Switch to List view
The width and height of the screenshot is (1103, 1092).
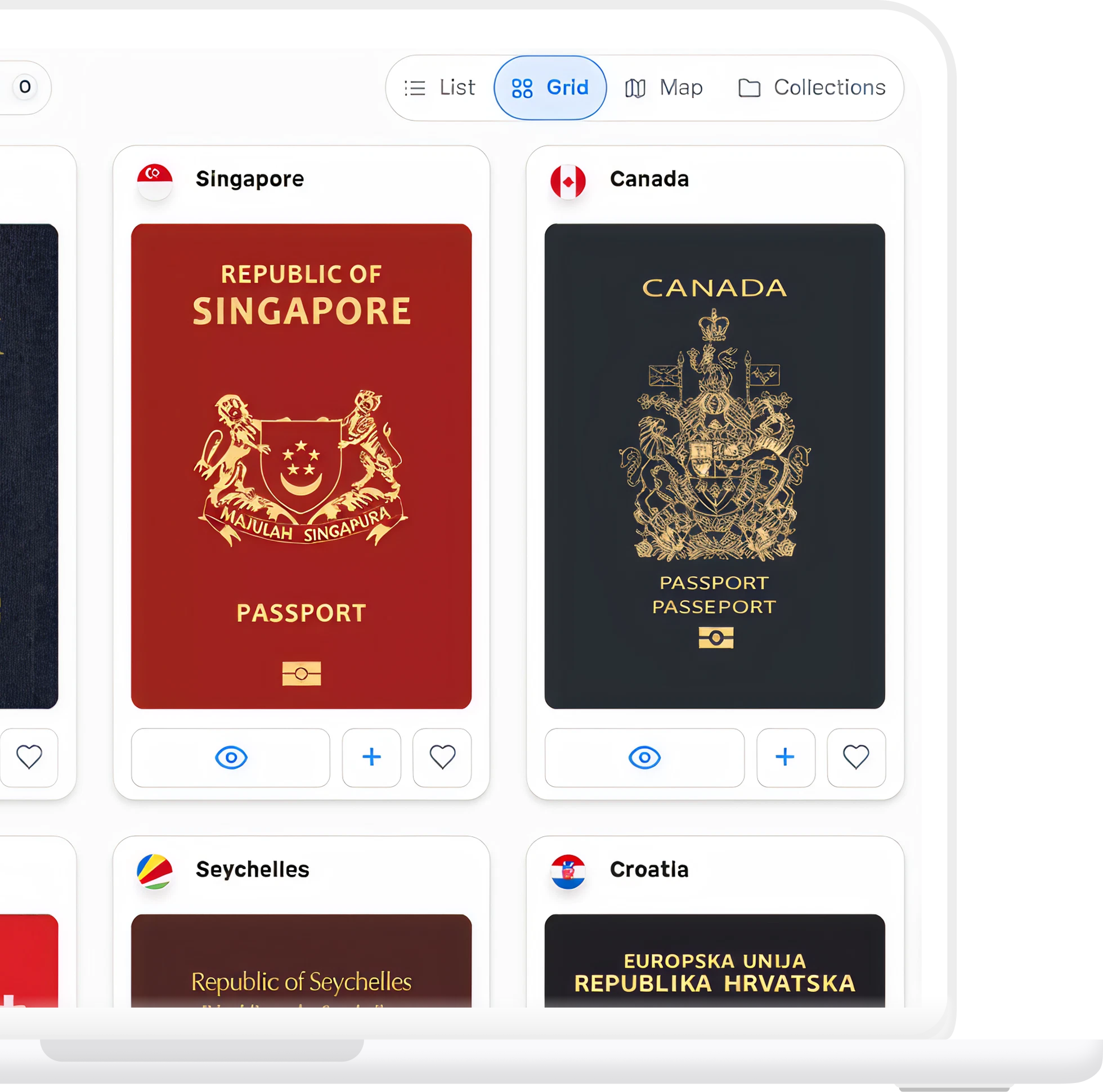click(x=440, y=87)
